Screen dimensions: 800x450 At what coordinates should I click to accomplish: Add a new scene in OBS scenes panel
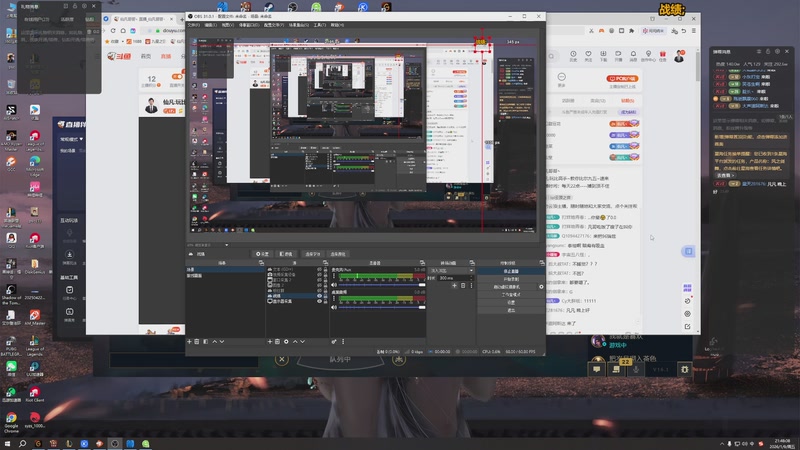[189, 341]
